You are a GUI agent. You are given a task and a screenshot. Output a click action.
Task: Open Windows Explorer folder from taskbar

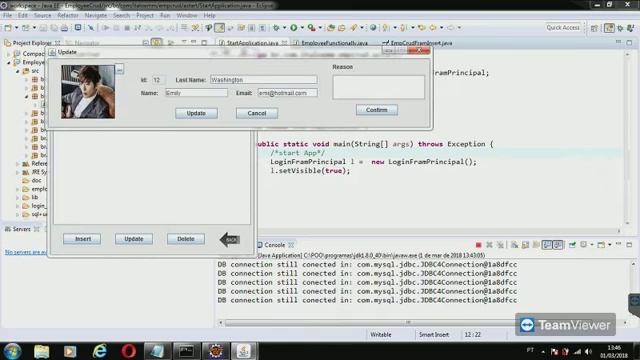coord(42,351)
